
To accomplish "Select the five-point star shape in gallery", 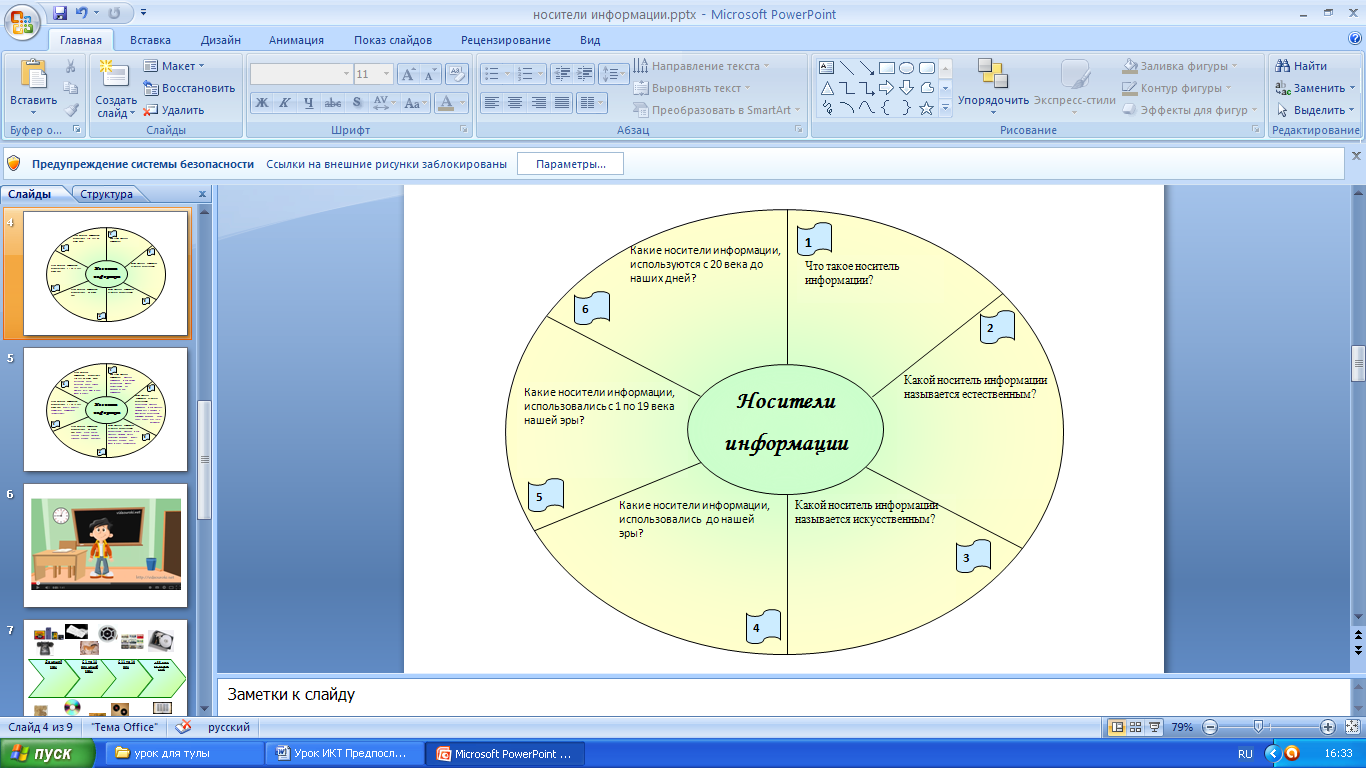I will coord(927,108).
